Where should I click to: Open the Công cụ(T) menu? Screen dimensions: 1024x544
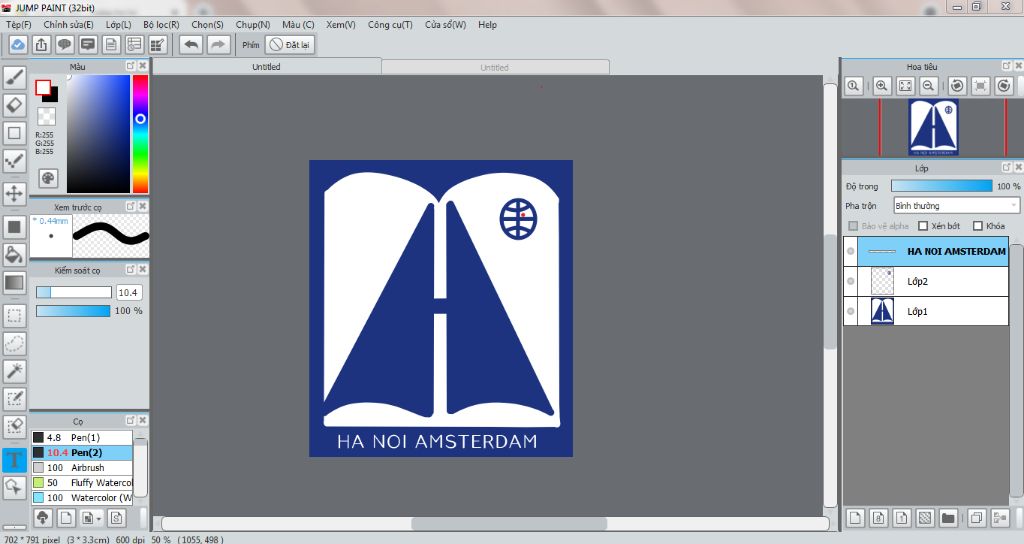pos(390,24)
